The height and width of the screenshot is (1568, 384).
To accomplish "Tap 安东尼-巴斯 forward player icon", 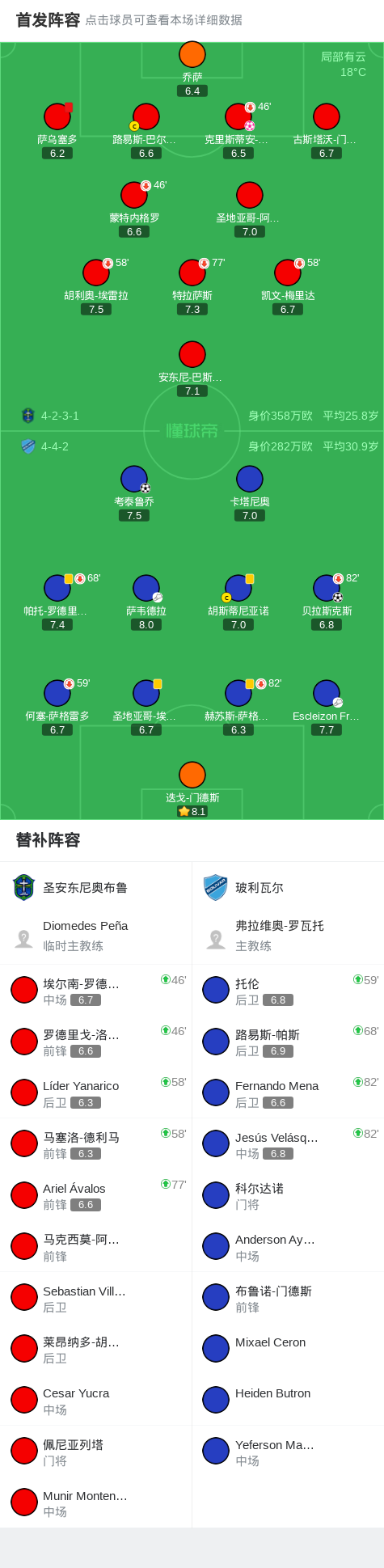I will point(192,354).
